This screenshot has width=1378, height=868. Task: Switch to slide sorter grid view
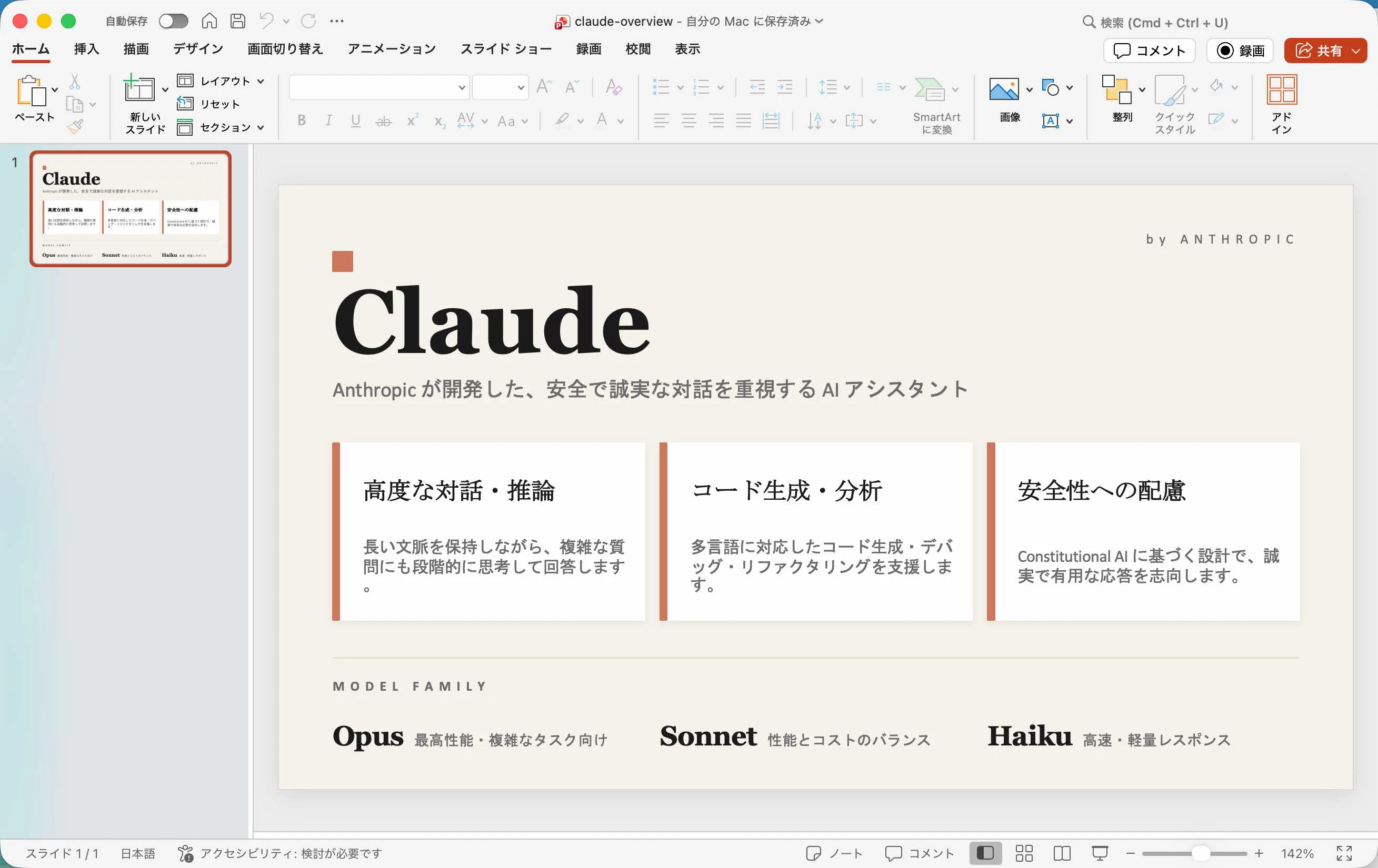click(x=1024, y=853)
